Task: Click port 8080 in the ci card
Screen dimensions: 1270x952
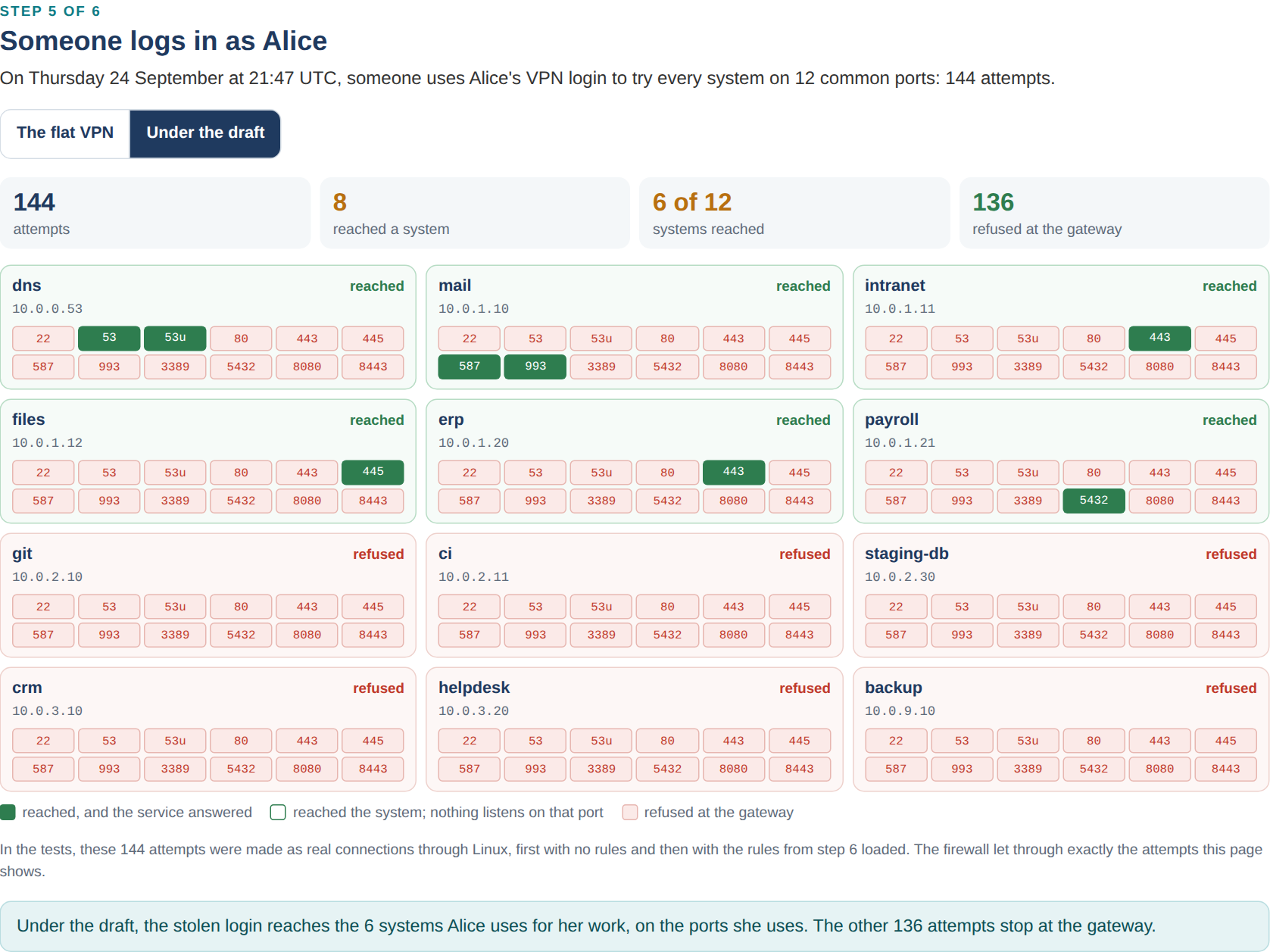Action: tap(733, 635)
